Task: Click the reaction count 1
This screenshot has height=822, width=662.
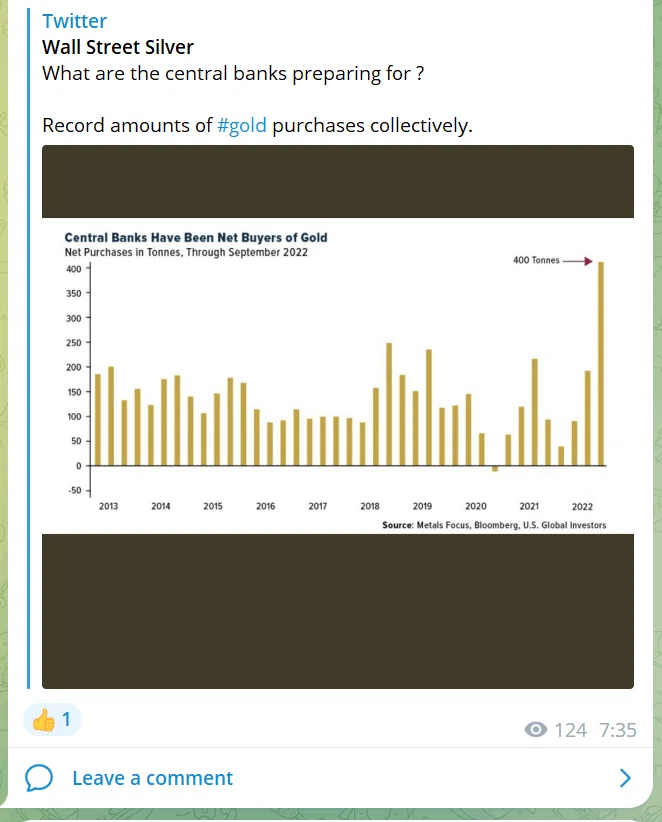Action: [66, 719]
